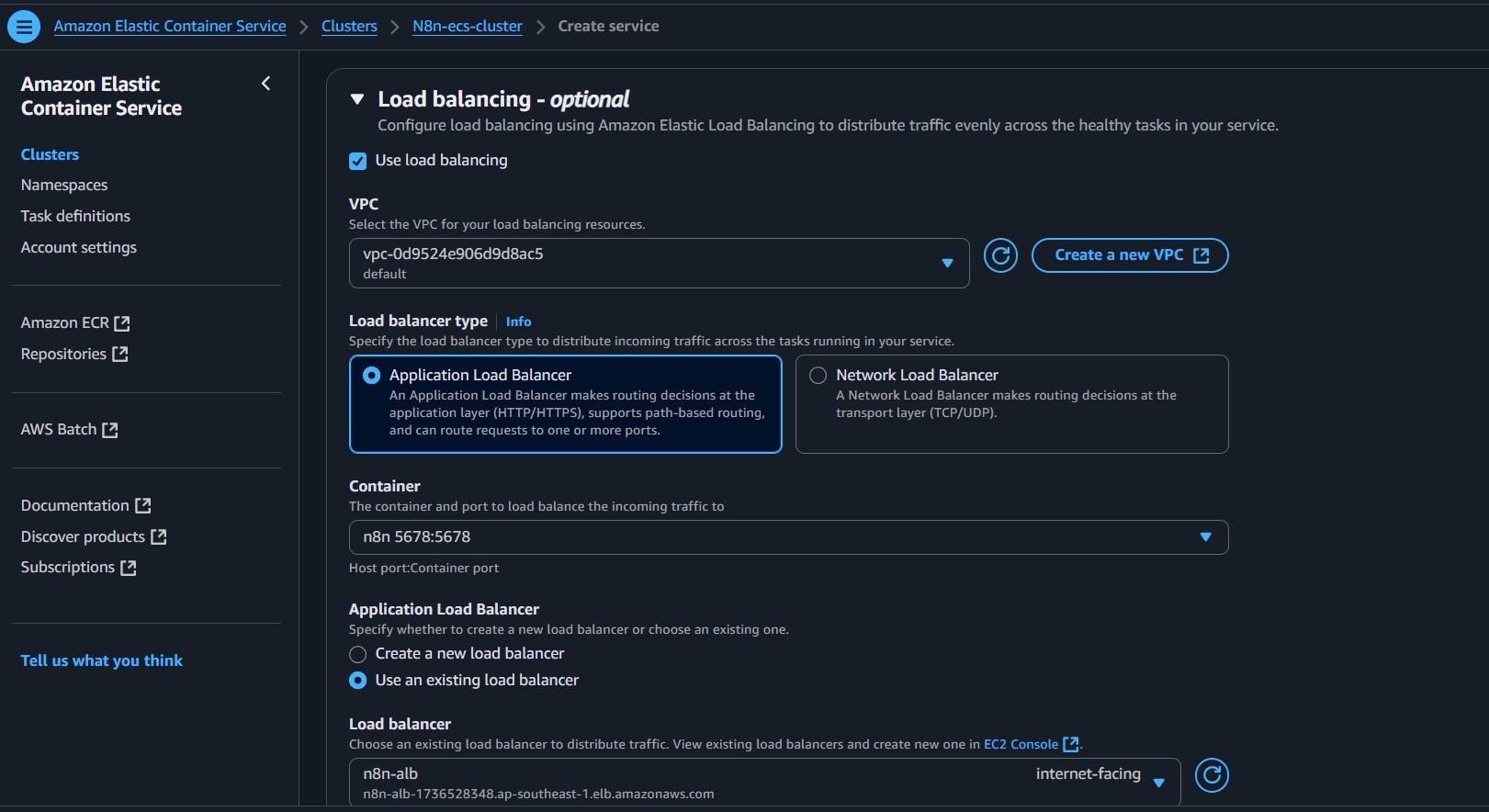Viewport: 1489px width, 812px height.
Task: Click the Create service breadcrumb text
Action: point(608,26)
